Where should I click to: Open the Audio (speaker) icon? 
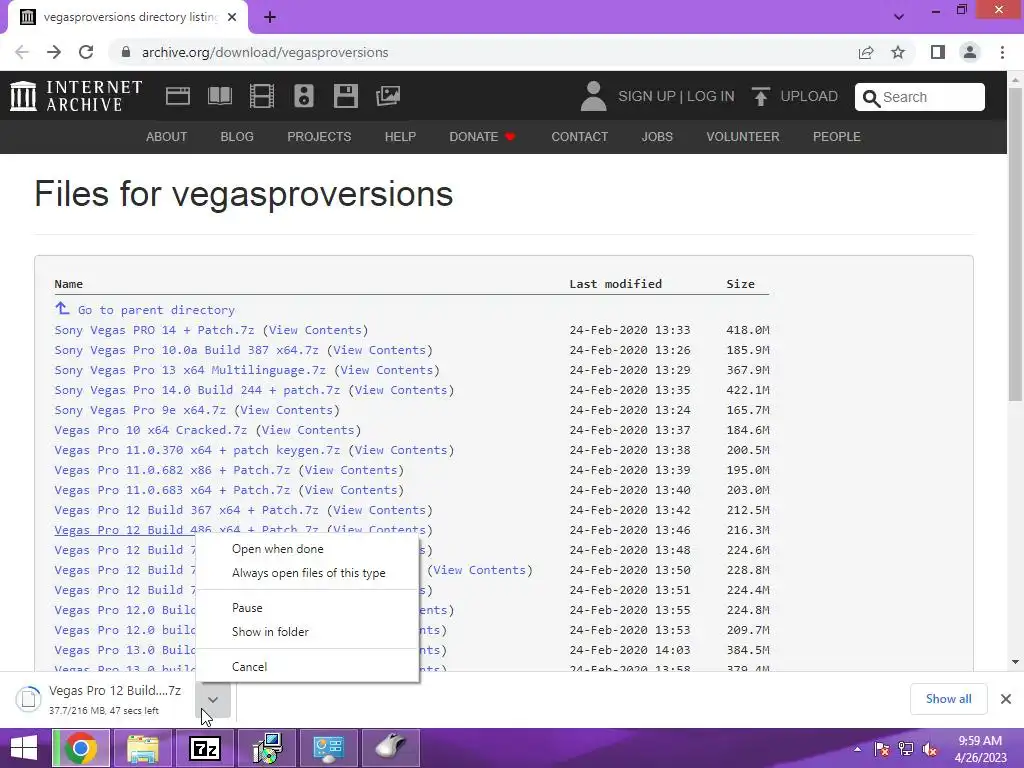pyautogui.click(x=304, y=96)
